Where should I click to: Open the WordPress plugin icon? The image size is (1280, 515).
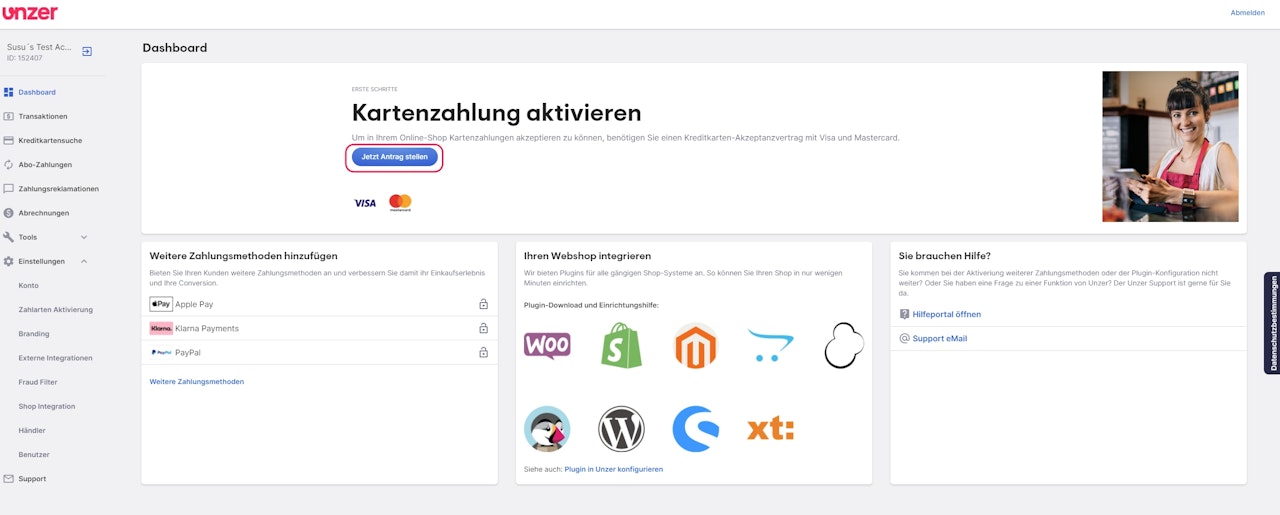tap(621, 429)
